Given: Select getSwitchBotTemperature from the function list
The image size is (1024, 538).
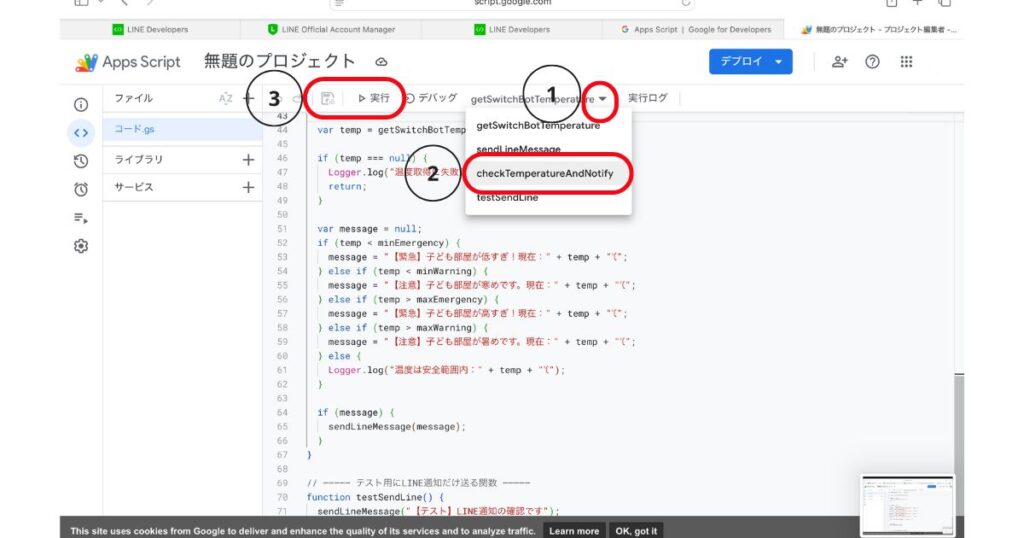Looking at the screenshot, I should [538, 125].
